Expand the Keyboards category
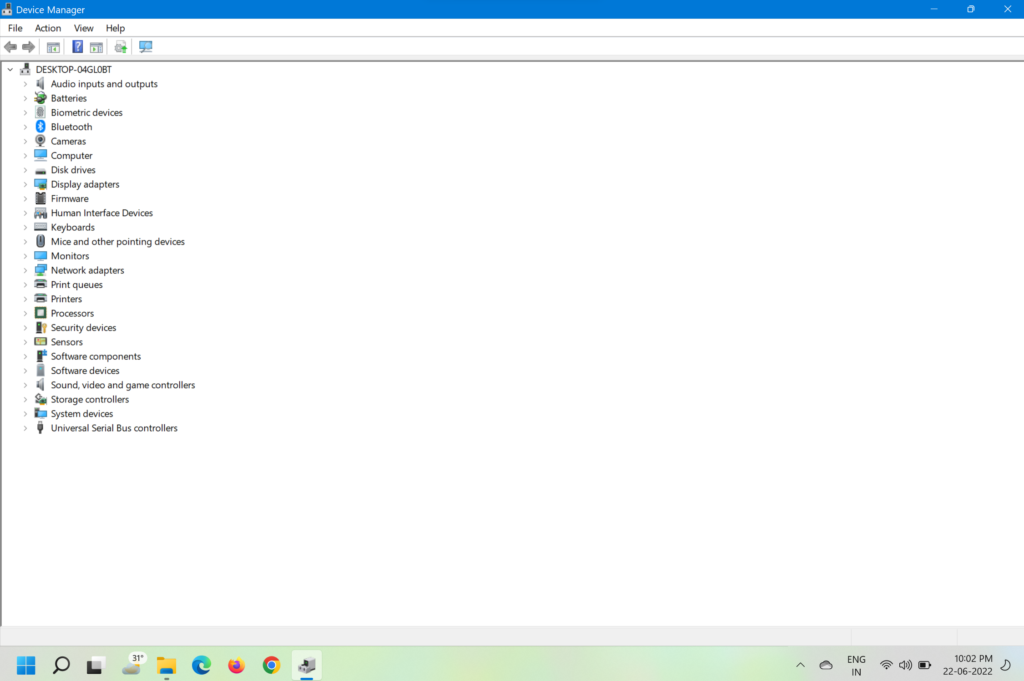Viewport: 1024px width, 681px height. click(25, 227)
